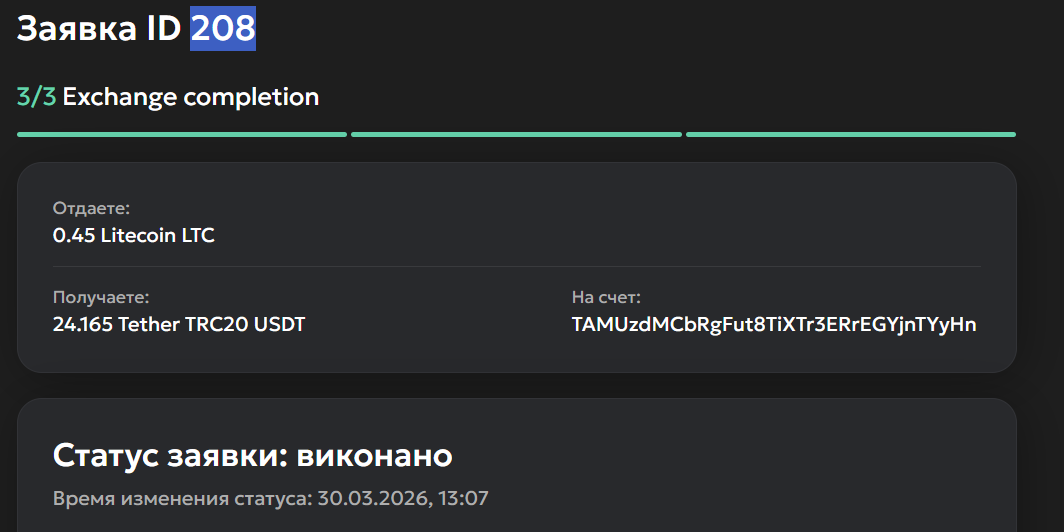Click the "Заявка ID" heading text
1064x532 pixels.
tap(100, 28)
